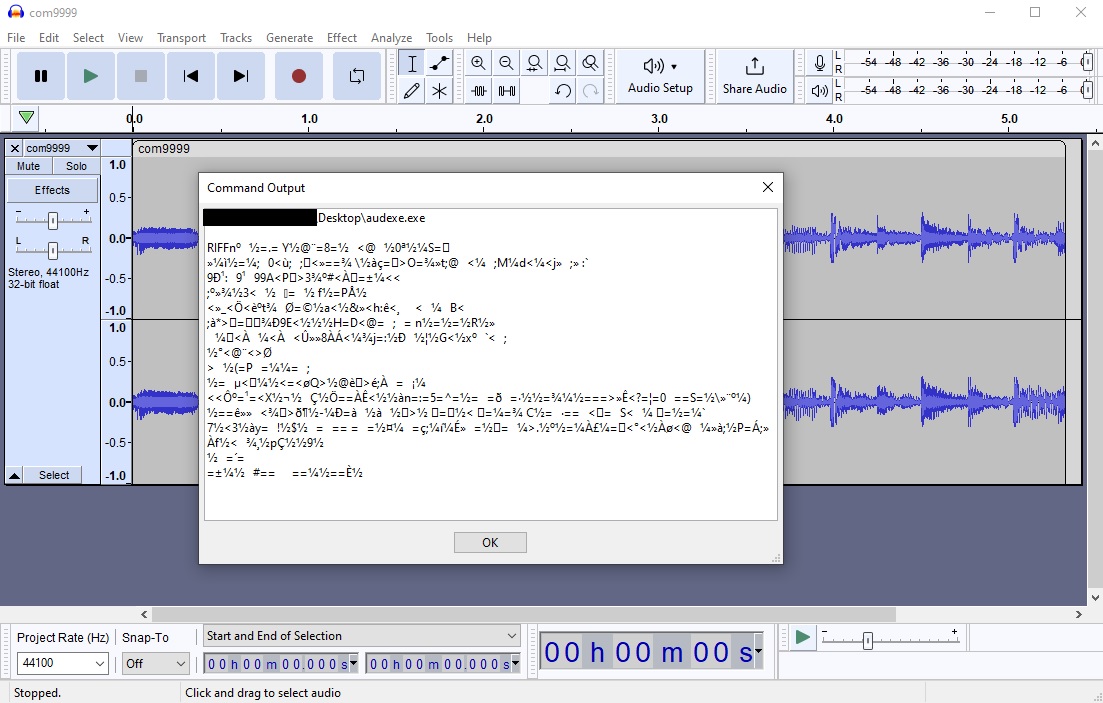Pick the Draw tool
The height and width of the screenshot is (703, 1103).
(412, 90)
